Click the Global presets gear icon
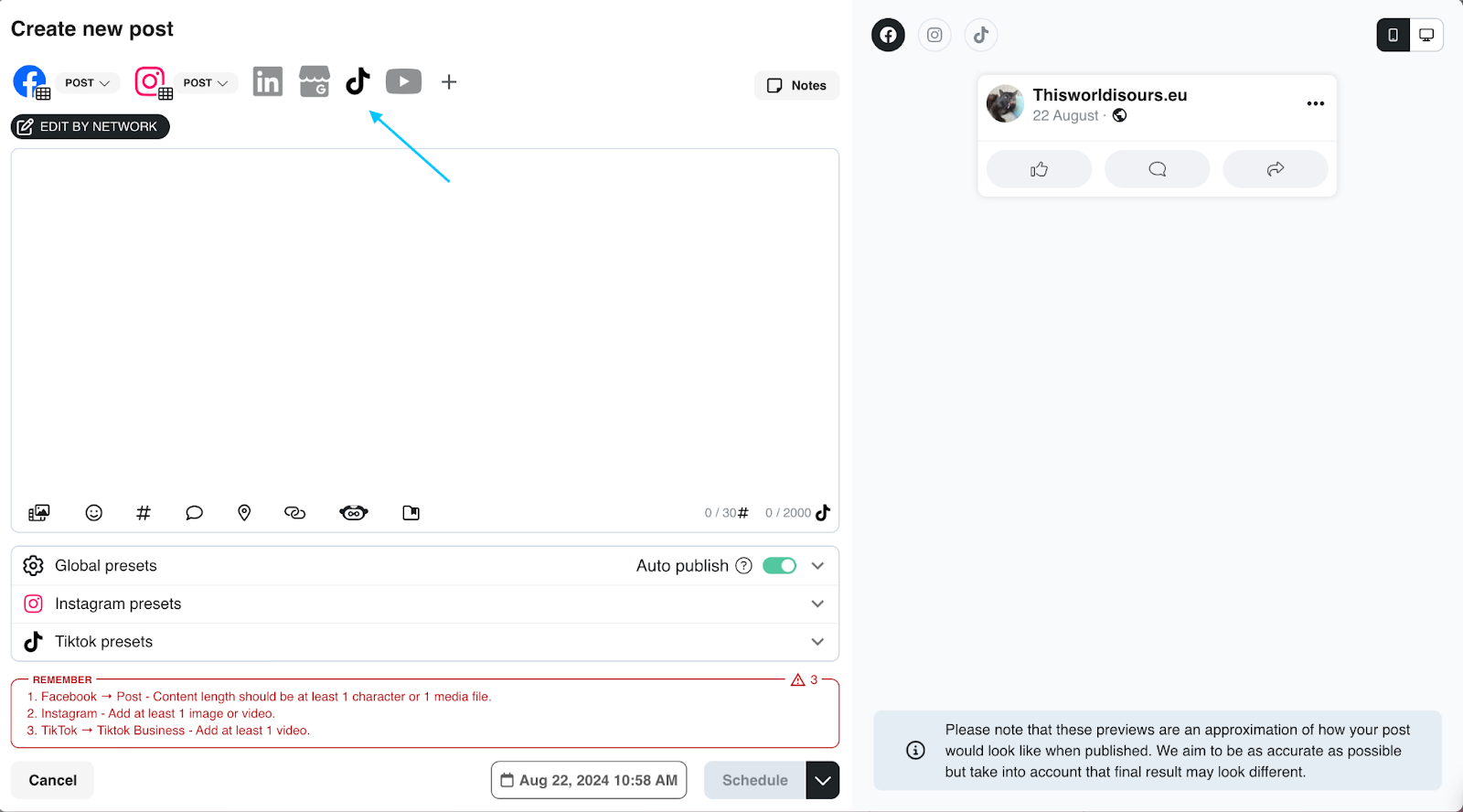 coord(34,566)
